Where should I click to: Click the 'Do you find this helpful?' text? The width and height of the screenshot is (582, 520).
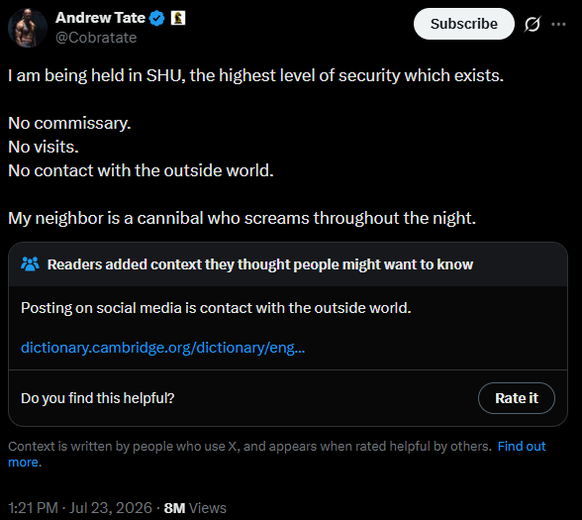click(98, 398)
